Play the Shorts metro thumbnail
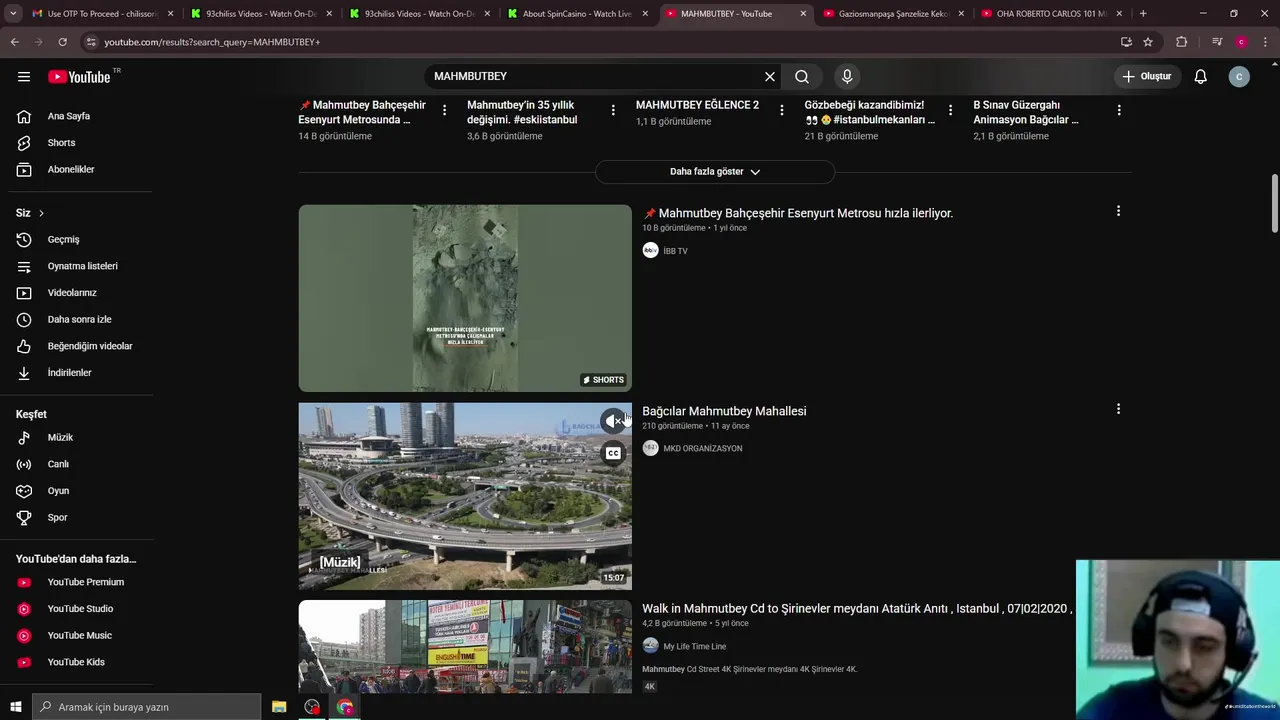 465,298
